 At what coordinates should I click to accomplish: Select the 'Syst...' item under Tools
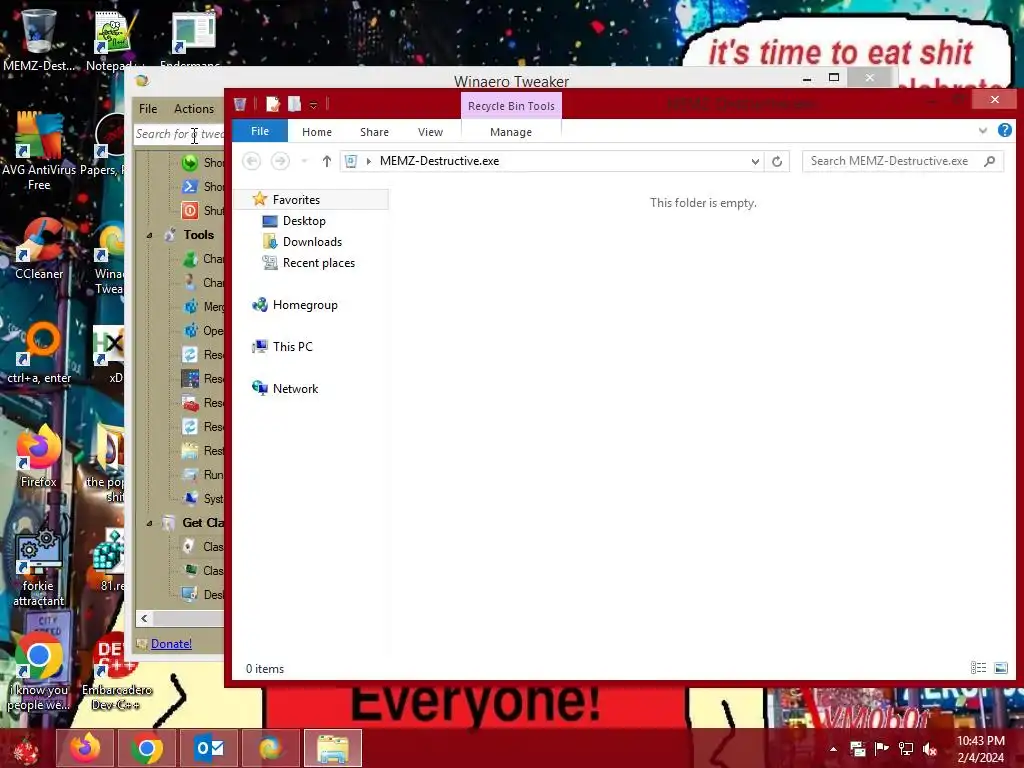pos(202,499)
